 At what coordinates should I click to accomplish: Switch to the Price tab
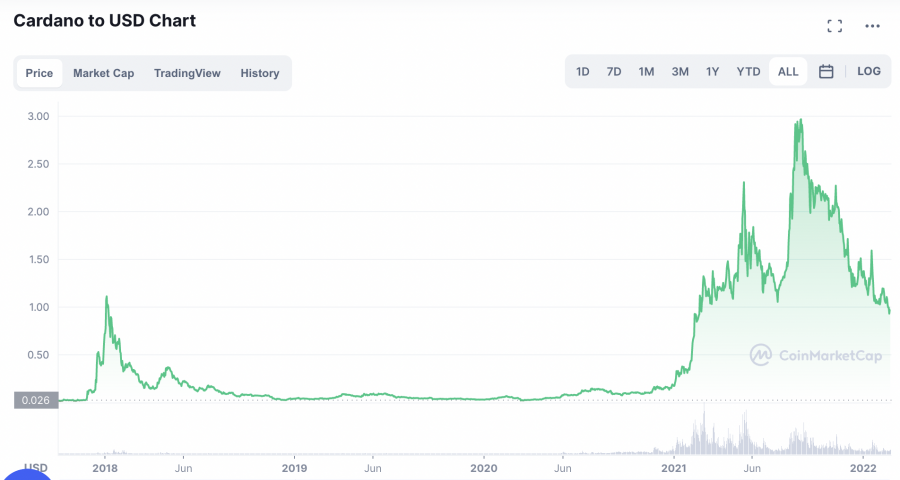pos(39,73)
